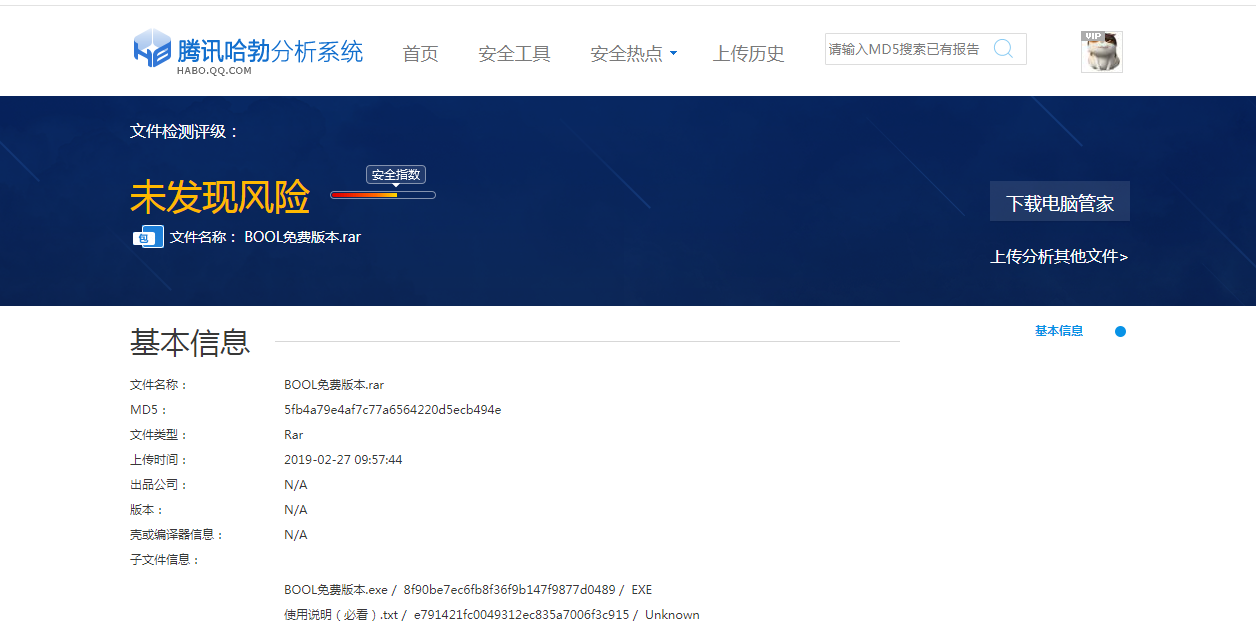1256x643 pixels.
Task: Click the N/A value for 版本
Action: (296, 510)
